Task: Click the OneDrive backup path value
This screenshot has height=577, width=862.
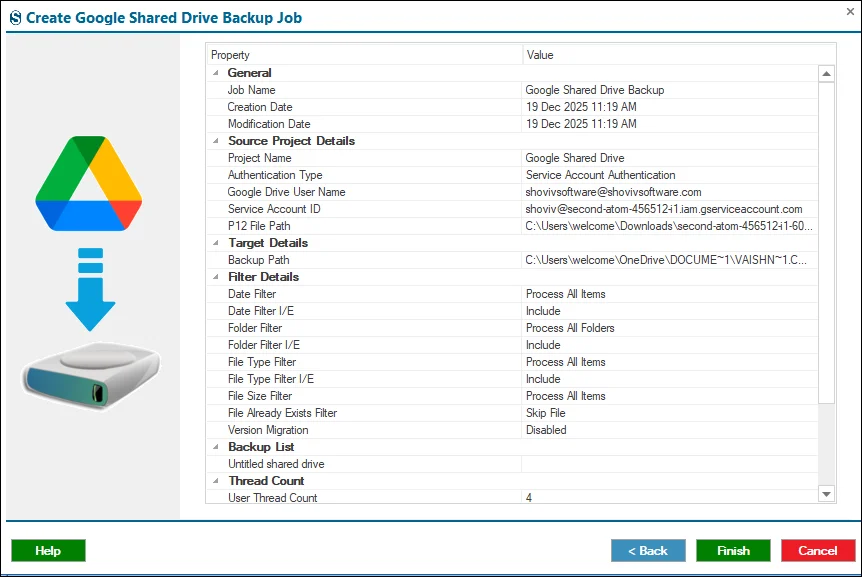Action: click(666, 260)
